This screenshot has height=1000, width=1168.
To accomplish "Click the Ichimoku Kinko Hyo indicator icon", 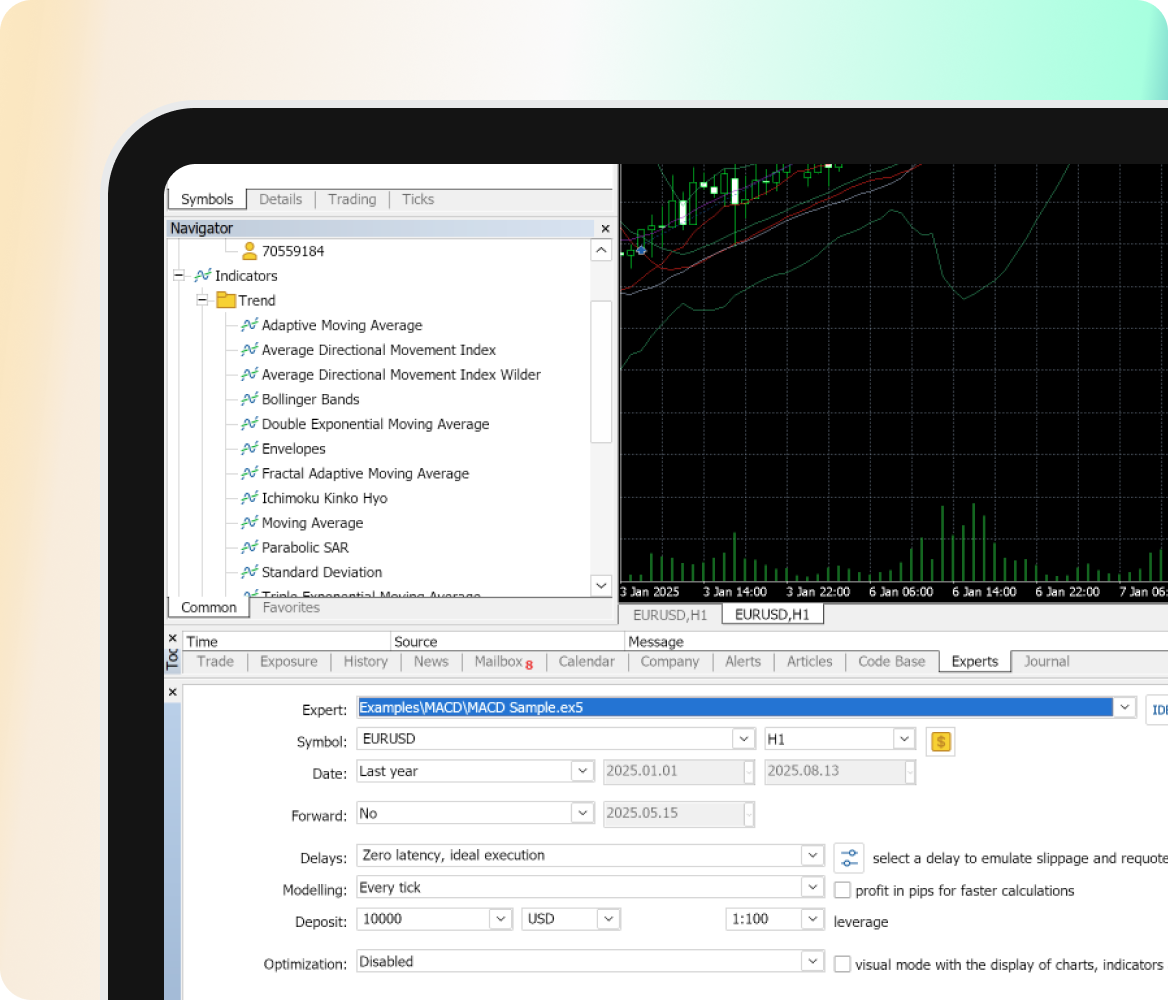I will point(249,498).
